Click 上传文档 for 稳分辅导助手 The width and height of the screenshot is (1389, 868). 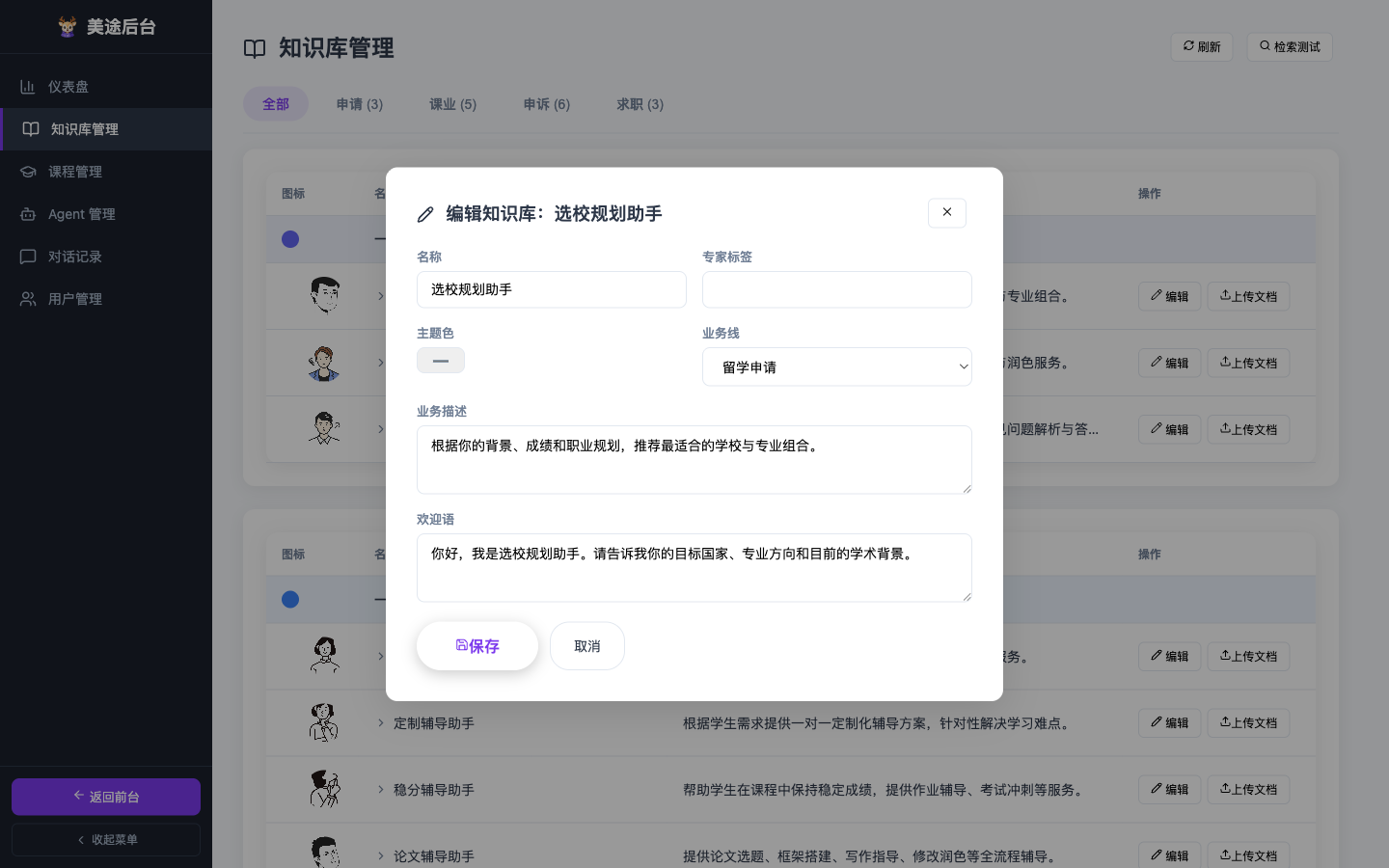click(1248, 789)
